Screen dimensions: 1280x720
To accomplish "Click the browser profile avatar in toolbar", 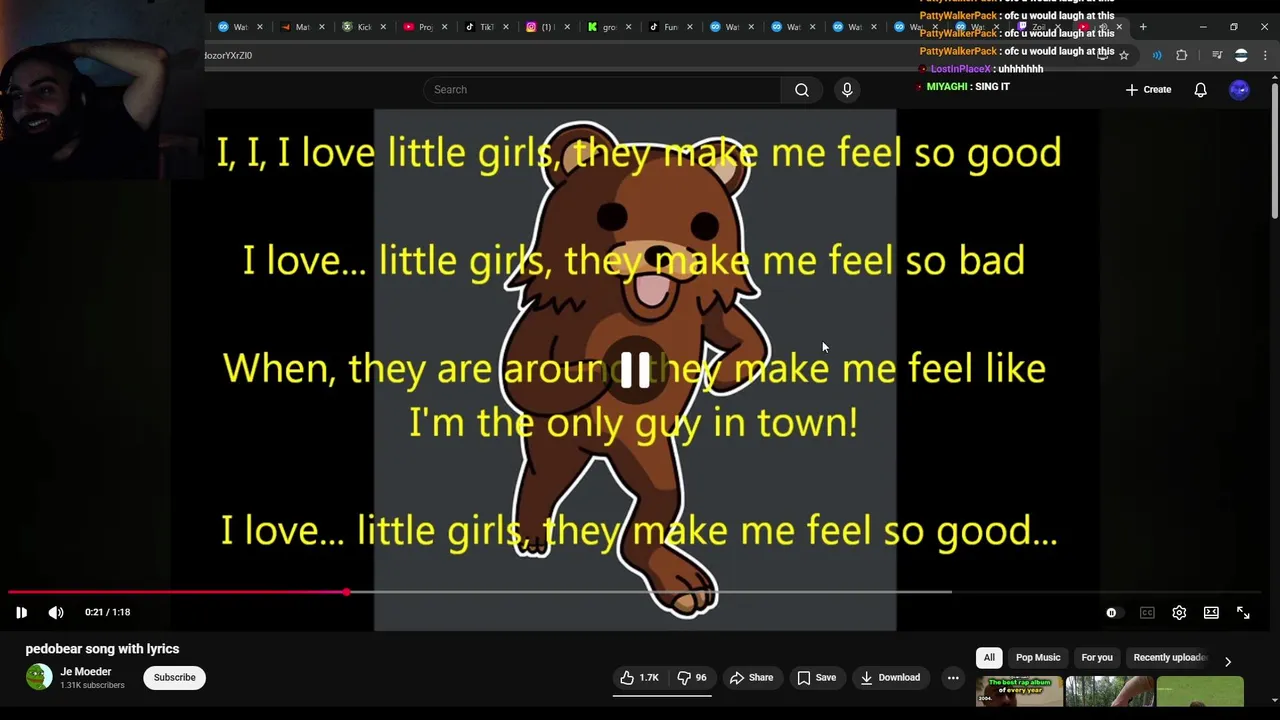I will click(1241, 56).
